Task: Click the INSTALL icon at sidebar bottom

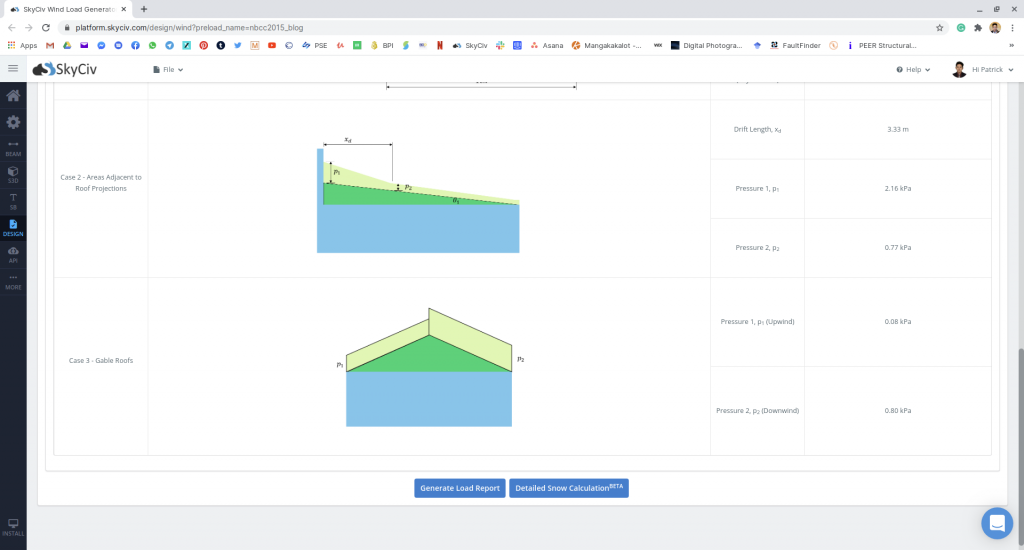Action: tap(13, 527)
